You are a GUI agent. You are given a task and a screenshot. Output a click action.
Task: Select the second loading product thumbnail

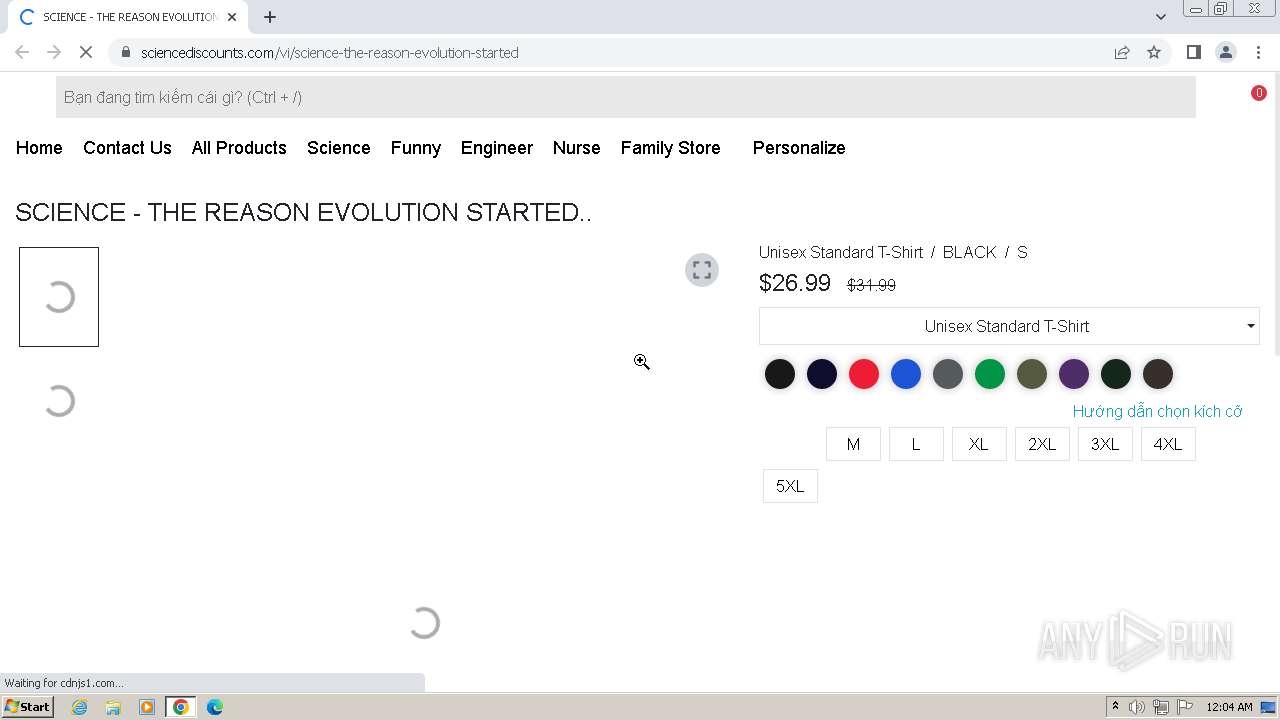(x=59, y=401)
